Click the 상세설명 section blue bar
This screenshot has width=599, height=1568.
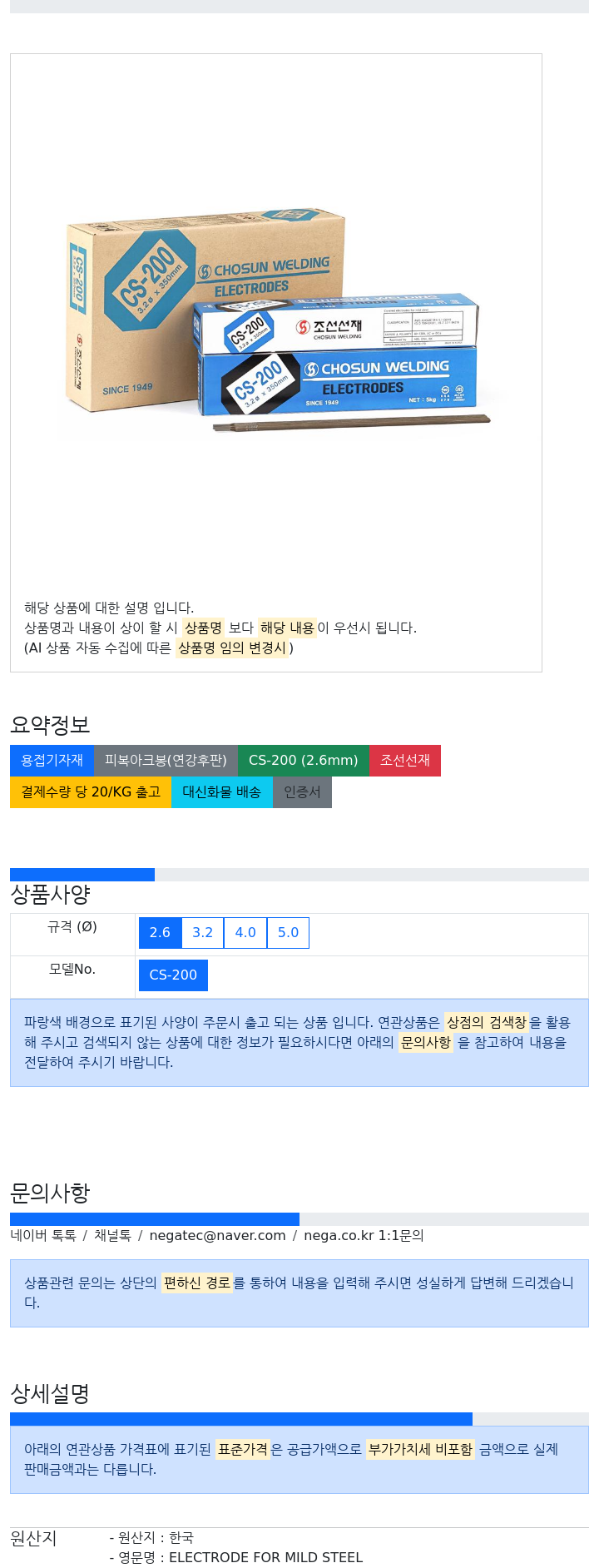click(241, 1419)
